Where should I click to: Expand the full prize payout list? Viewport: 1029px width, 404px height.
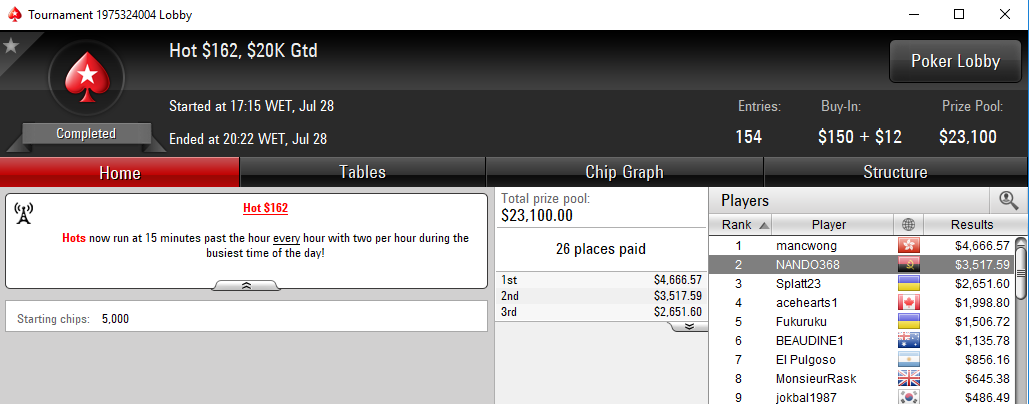coord(688,327)
